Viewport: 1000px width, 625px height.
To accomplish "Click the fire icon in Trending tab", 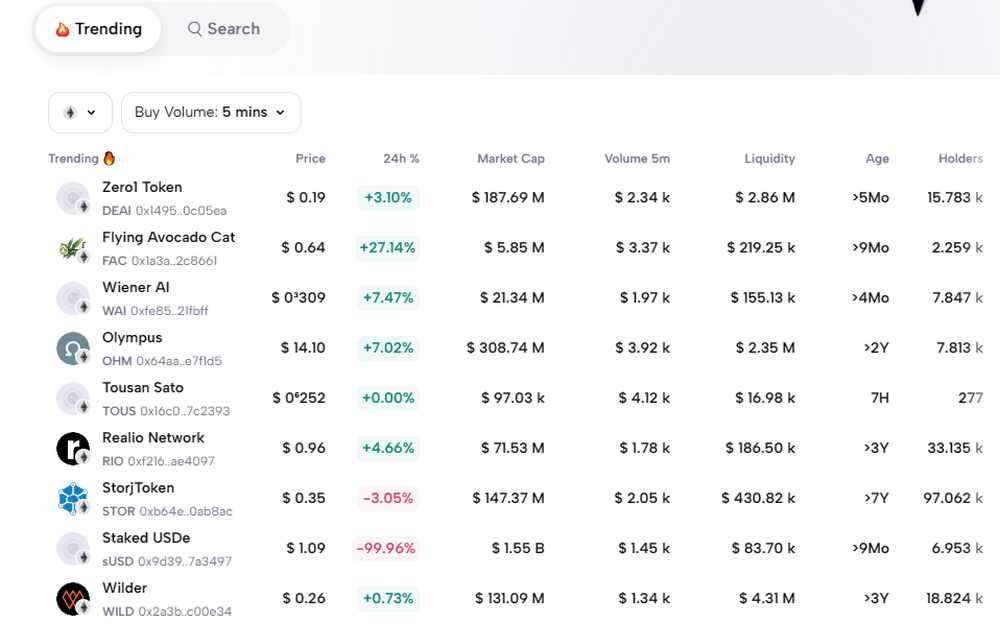I will [x=62, y=29].
